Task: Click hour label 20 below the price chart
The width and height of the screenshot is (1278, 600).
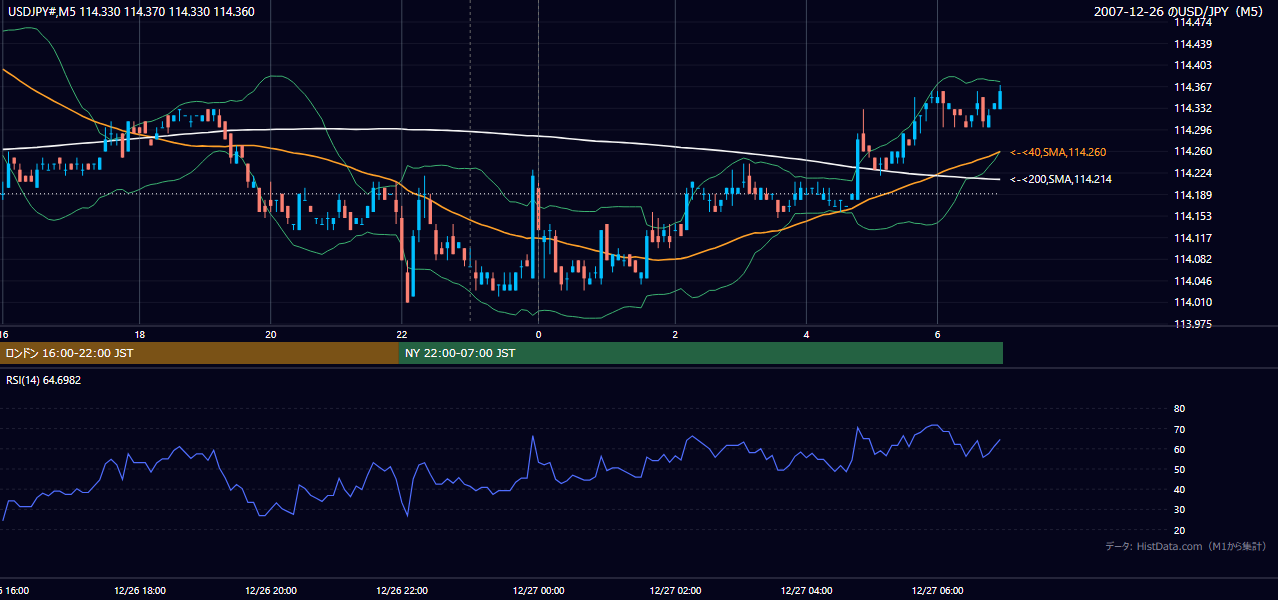Action: coord(270,334)
